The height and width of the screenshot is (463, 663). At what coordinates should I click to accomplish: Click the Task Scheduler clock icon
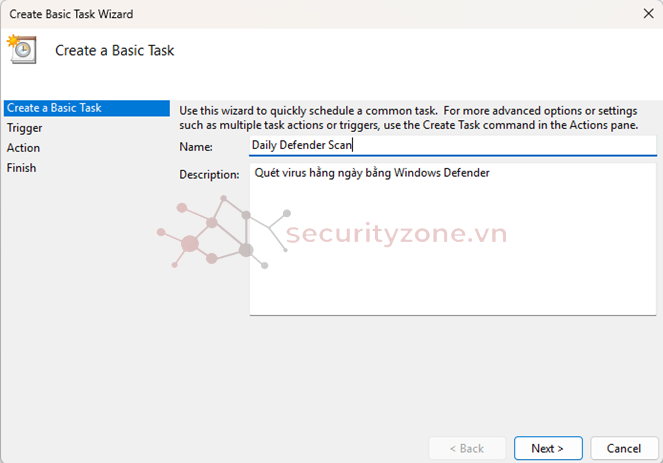tap(22, 49)
